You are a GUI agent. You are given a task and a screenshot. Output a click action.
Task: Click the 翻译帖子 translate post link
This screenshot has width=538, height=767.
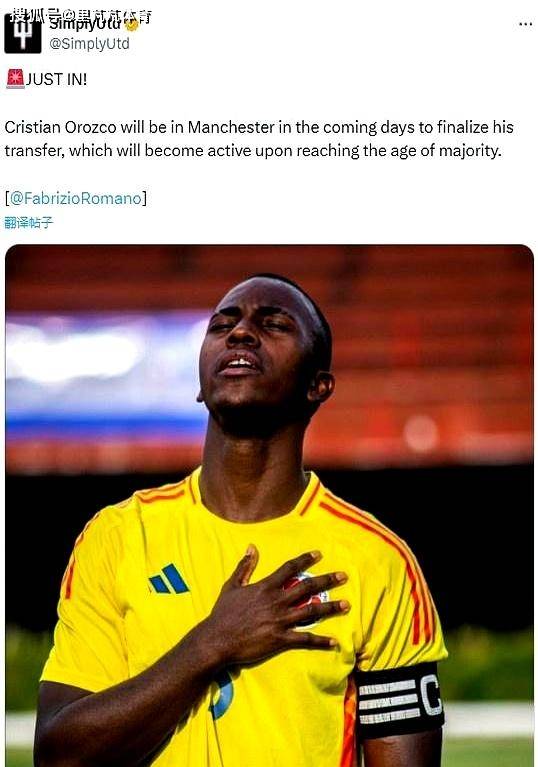coord(28,223)
